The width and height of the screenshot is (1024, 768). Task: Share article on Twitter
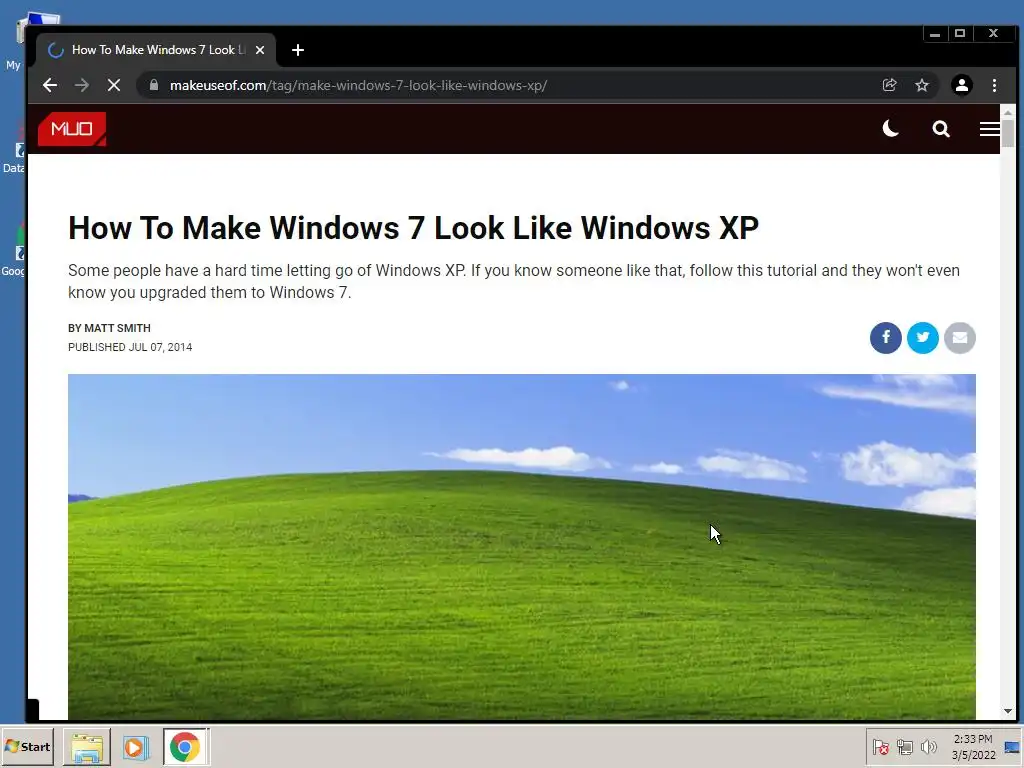pos(923,338)
